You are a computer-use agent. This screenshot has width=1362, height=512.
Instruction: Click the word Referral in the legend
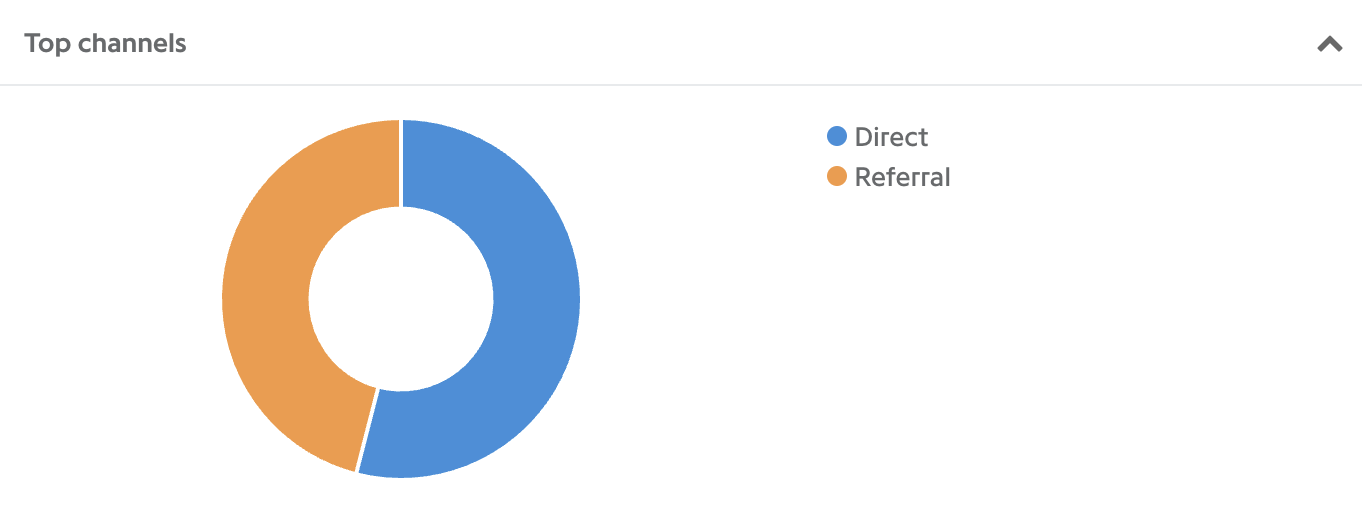click(903, 177)
